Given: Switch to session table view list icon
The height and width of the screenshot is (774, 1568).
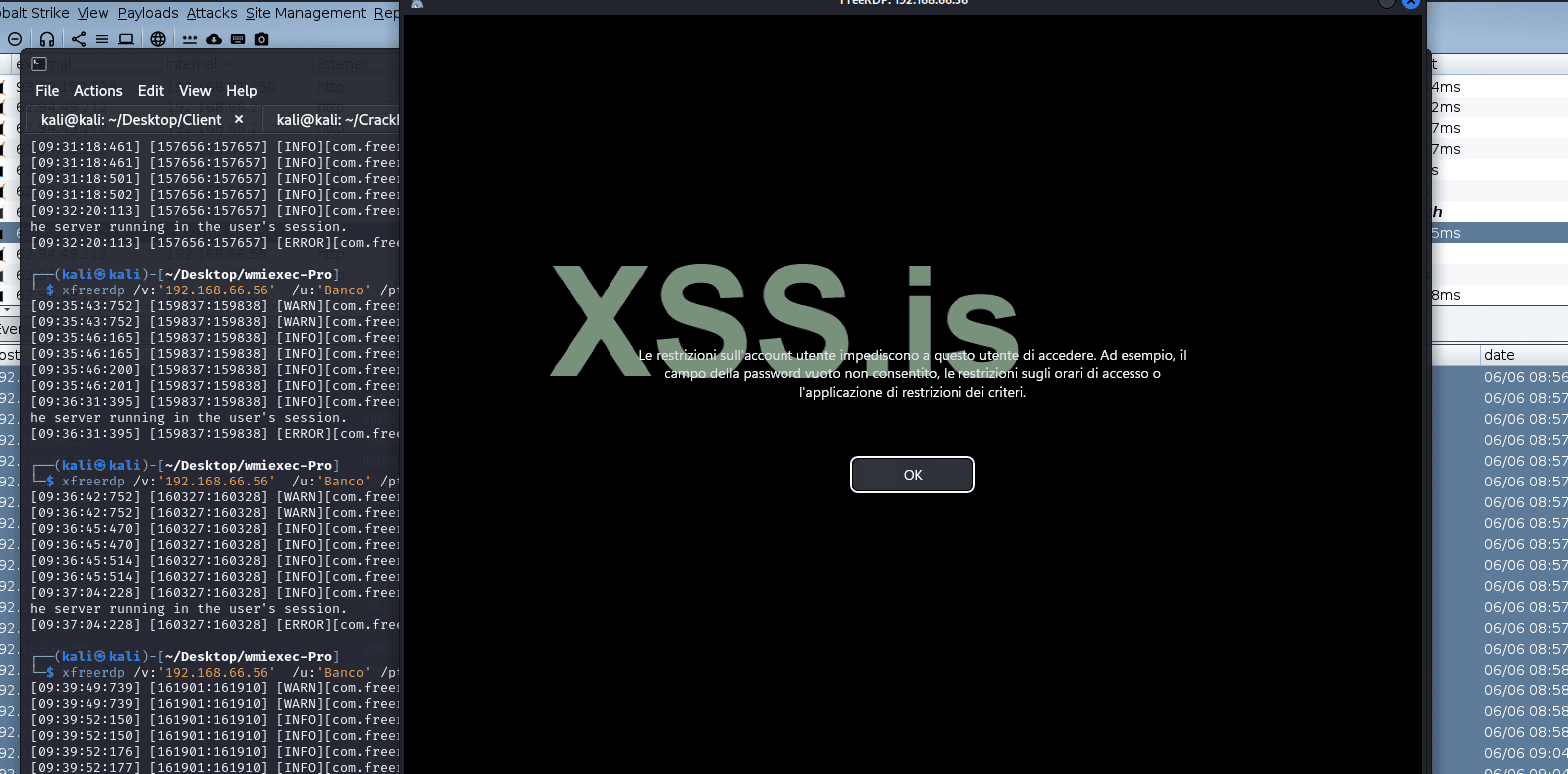Looking at the screenshot, I should tap(102, 39).
